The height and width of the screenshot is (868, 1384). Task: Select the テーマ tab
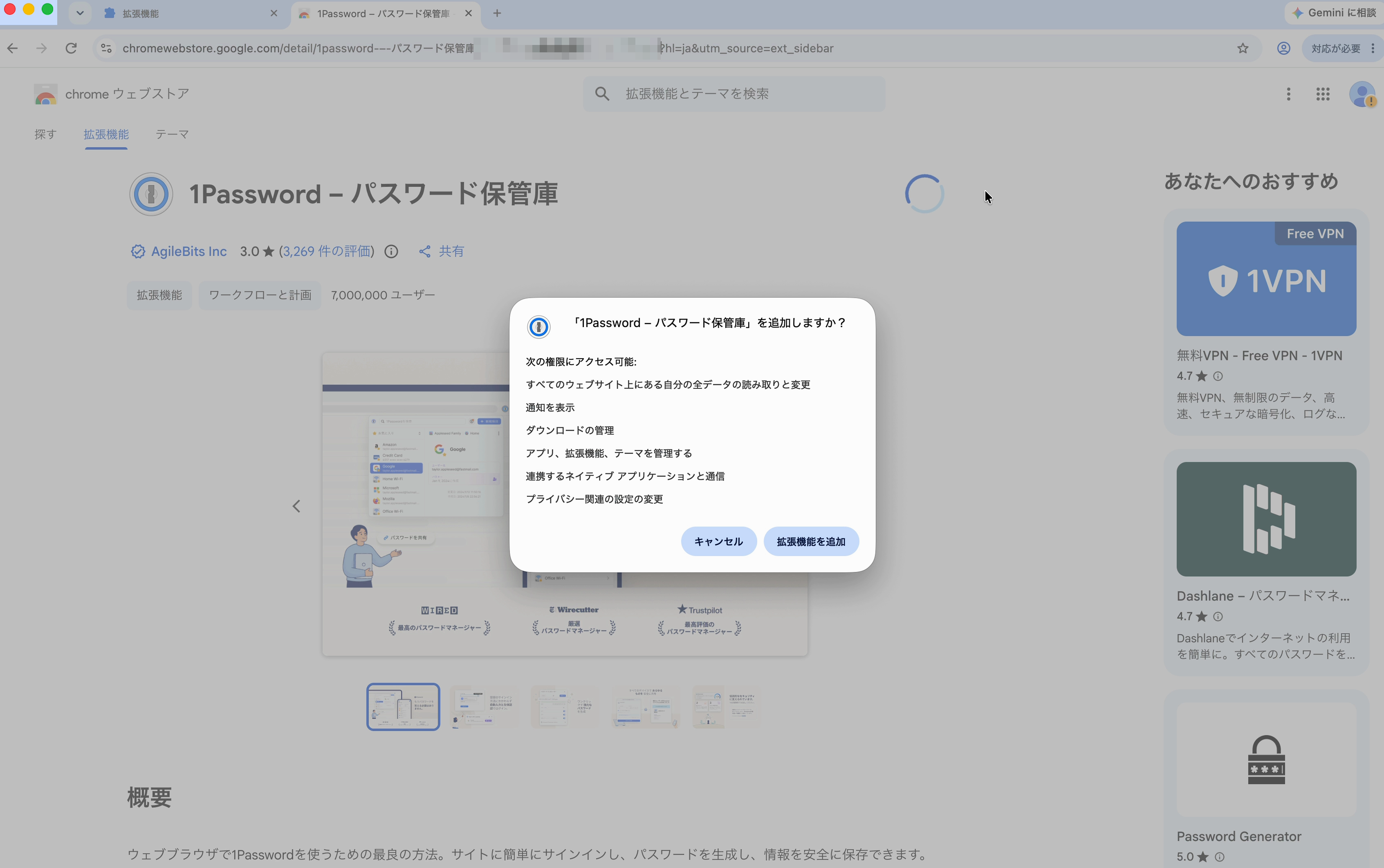point(172,135)
